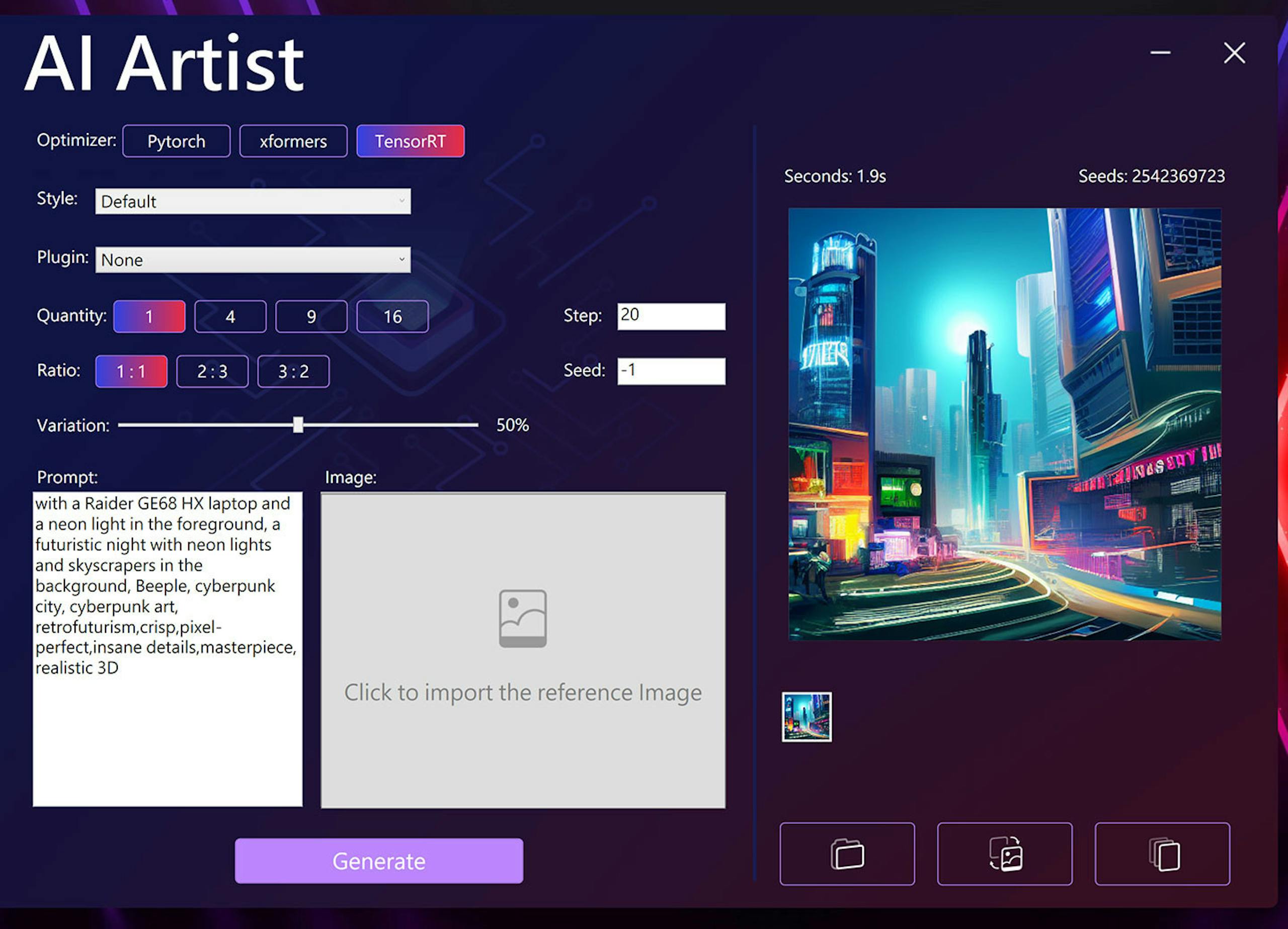Select the xformers optimizer

[293, 141]
